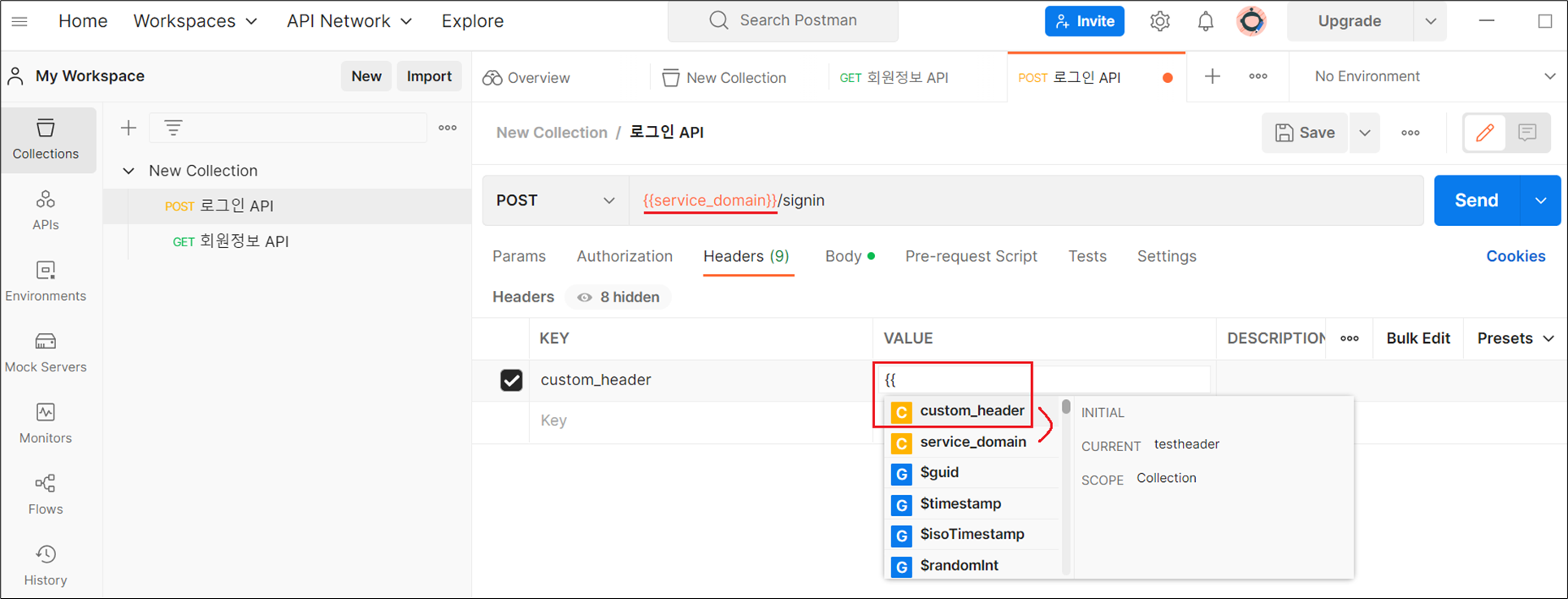Open APIs sidebar panel
1568x599 pixels.
pyautogui.click(x=45, y=211)
